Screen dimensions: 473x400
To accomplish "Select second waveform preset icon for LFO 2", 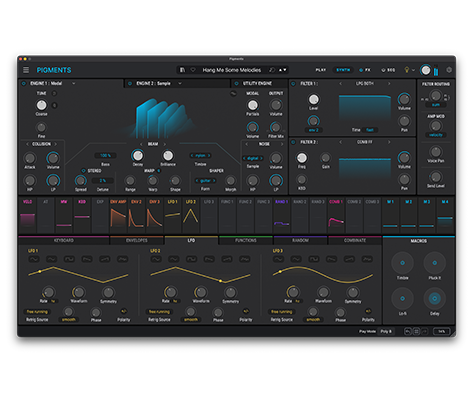I will pos(173,259).
